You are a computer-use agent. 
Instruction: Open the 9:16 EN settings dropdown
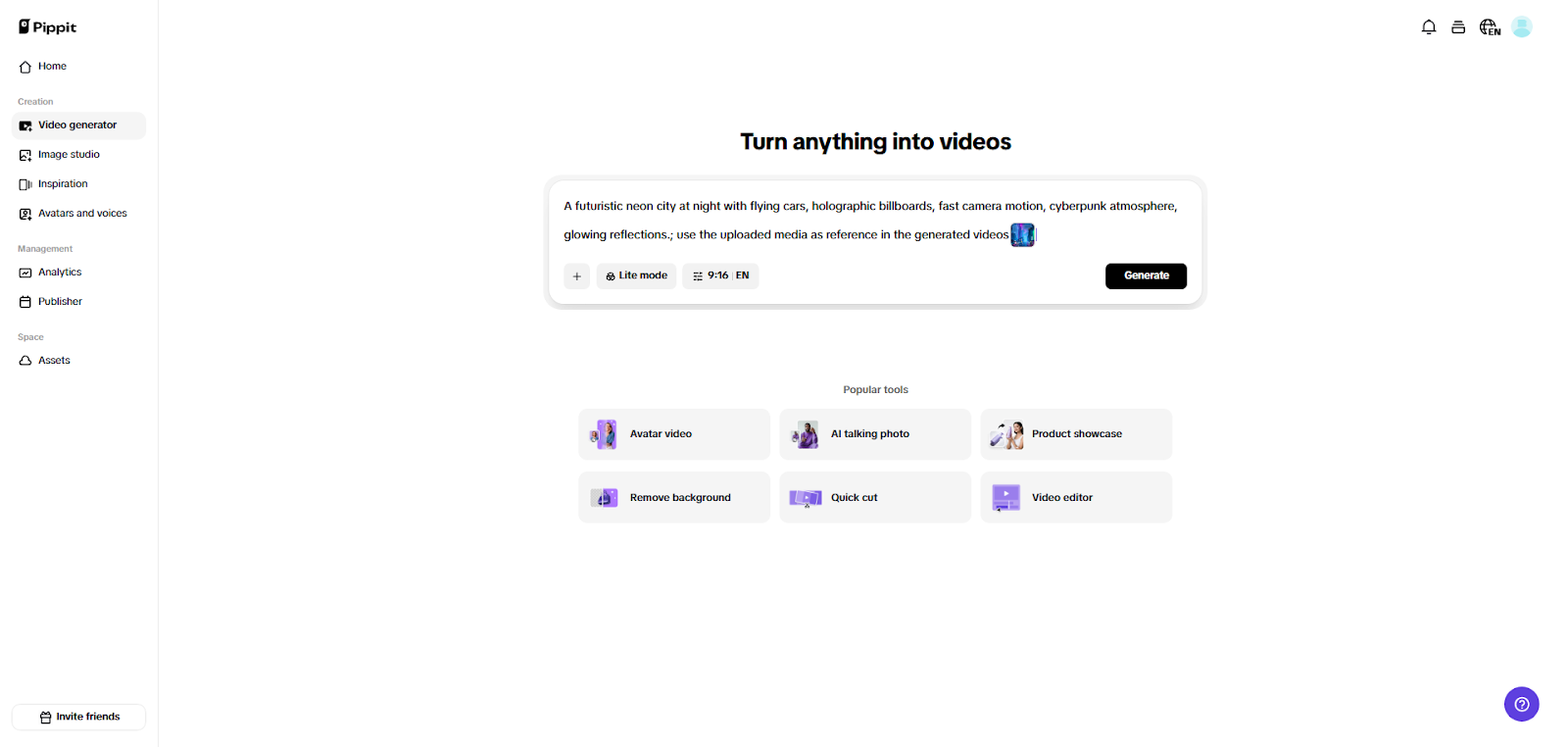(720, 276)
